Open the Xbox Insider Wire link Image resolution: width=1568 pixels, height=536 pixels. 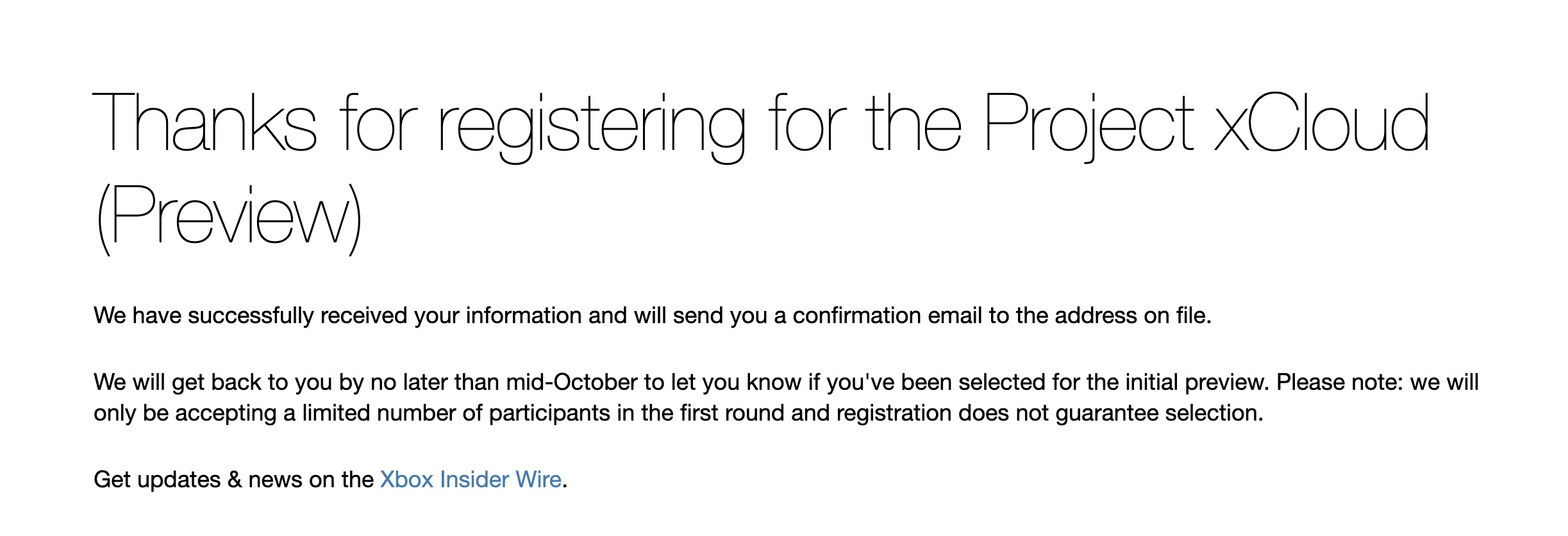pyautogui.click(x=471, y=480)
